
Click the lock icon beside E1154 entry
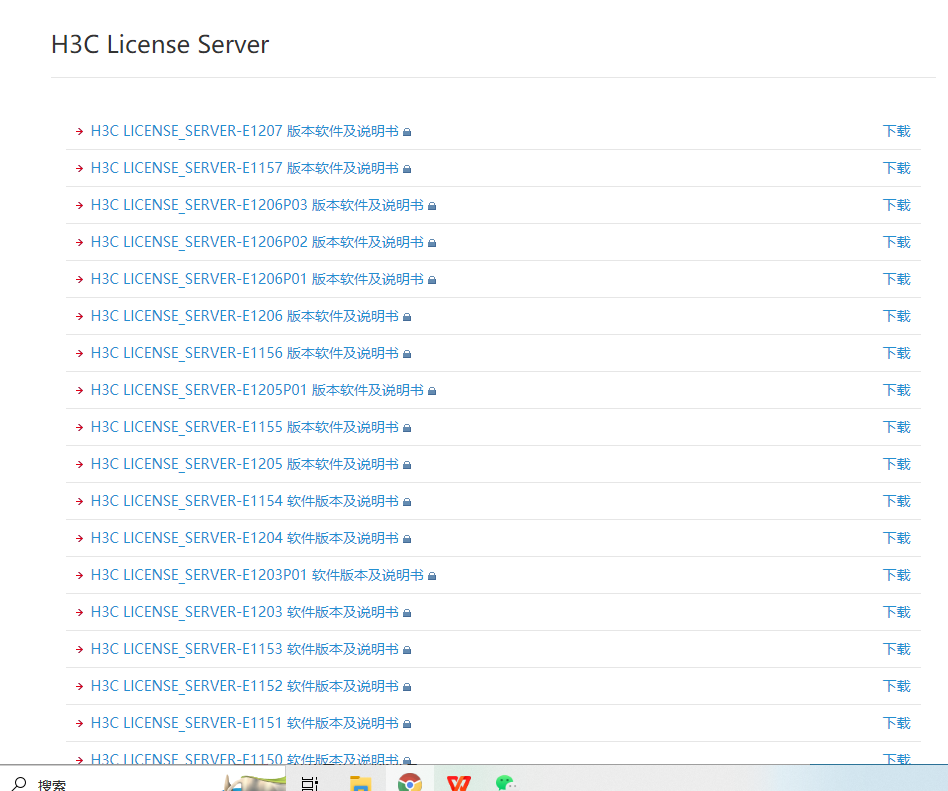(407, 501)
